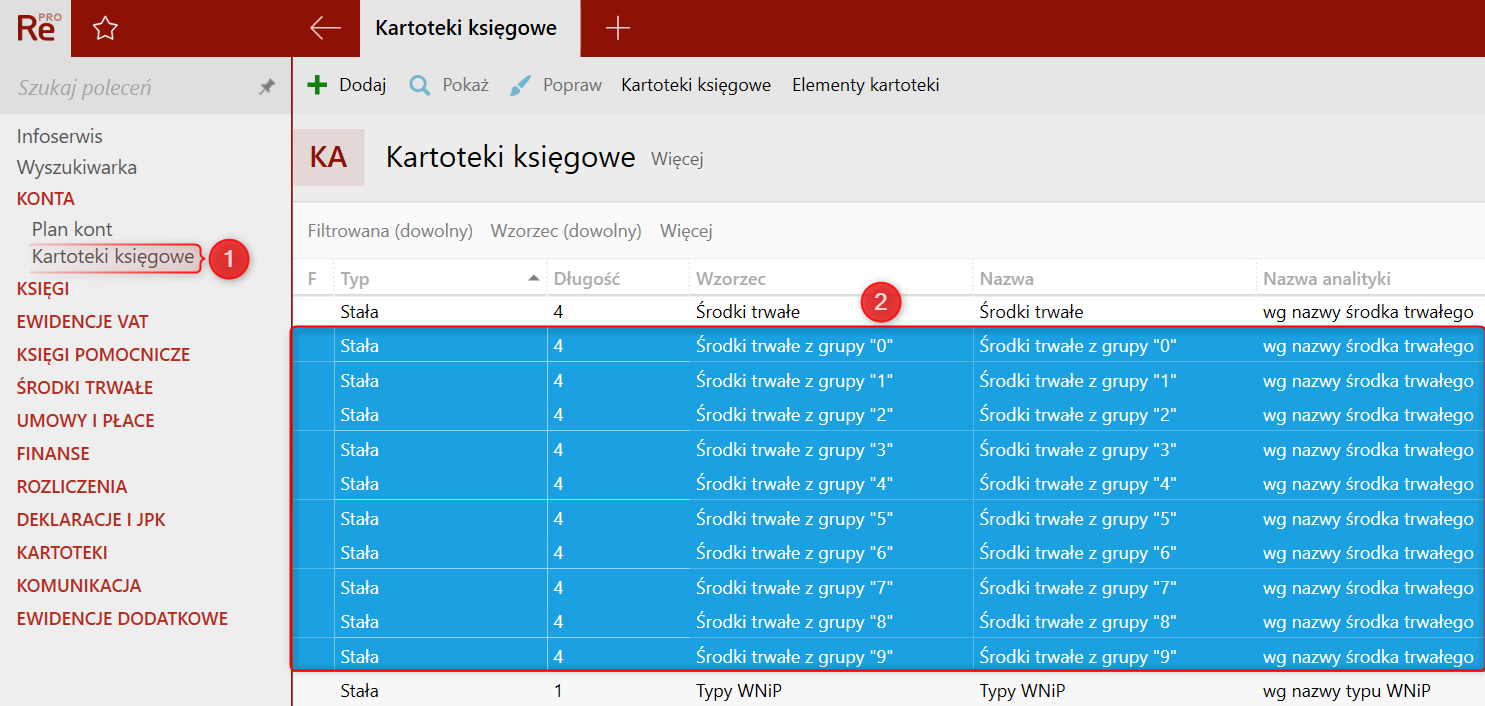Screen dimensions: 1485x706
Task: Expand the EWIDENCJE DODATKOWE section
Action: tap(122, 619)
